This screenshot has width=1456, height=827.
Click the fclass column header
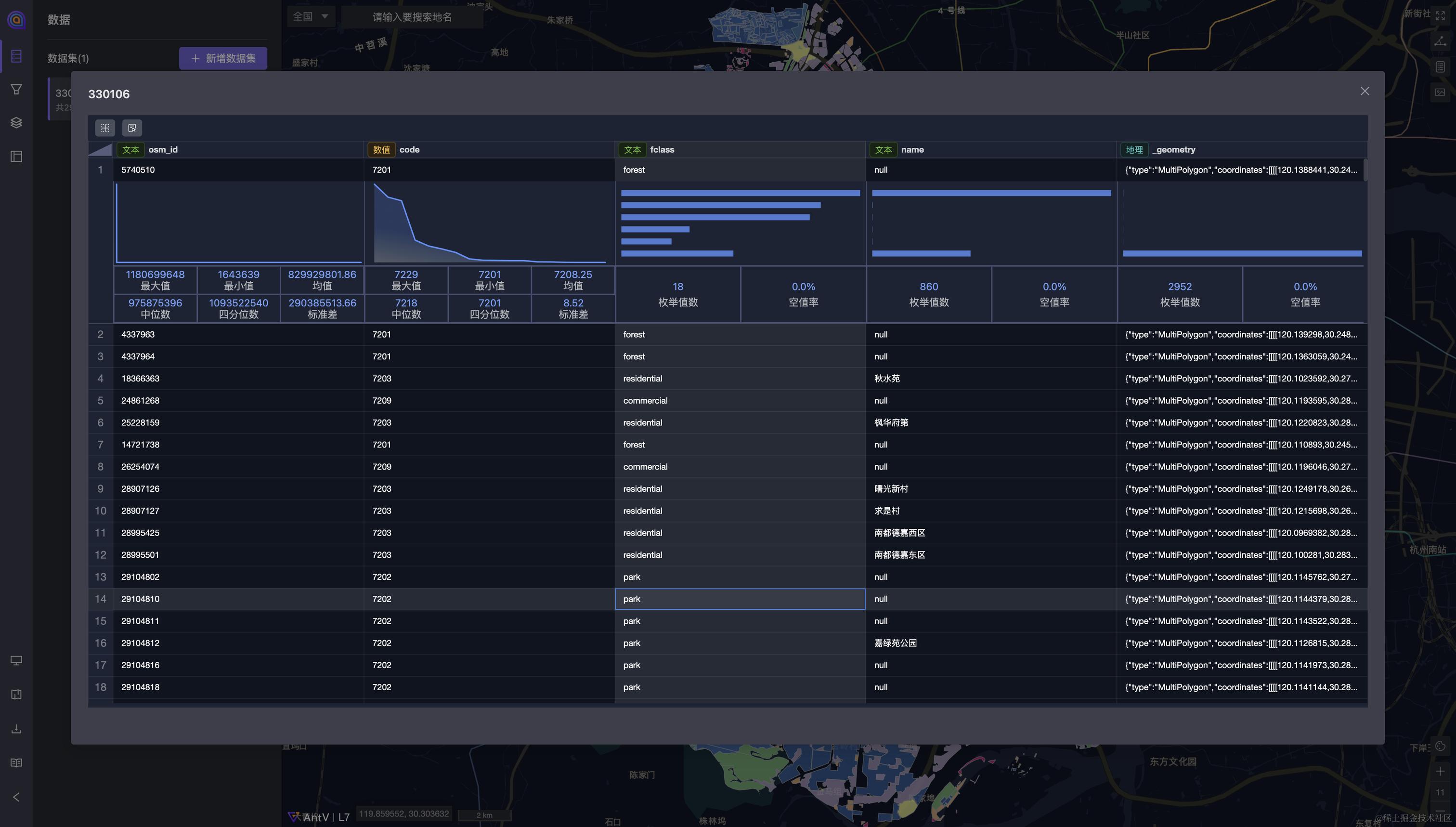[x=662, y=149]
